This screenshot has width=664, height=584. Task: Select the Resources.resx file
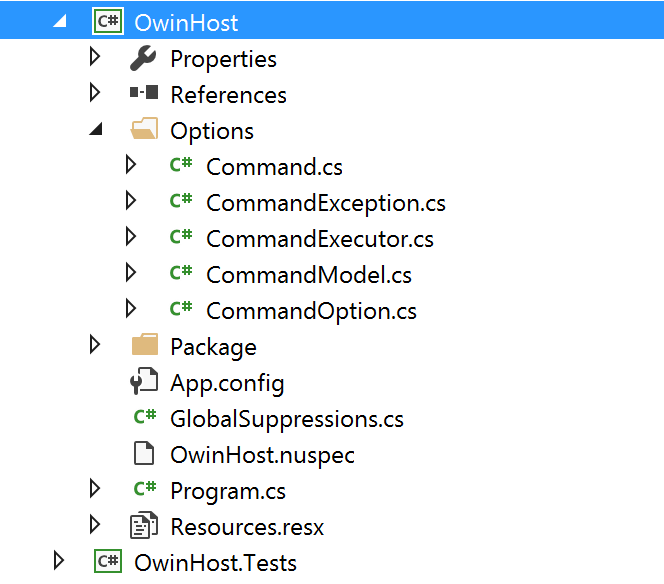pos(247,527)
